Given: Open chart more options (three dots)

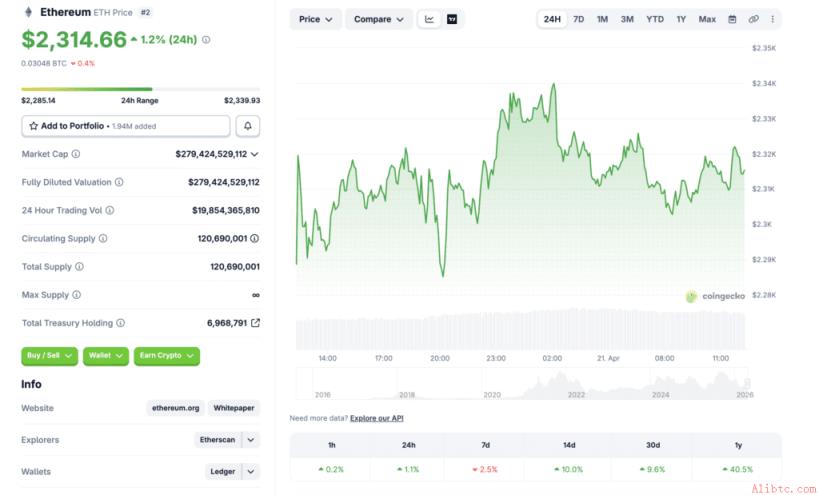Looking at the screenshot, I should coord(773,19).
